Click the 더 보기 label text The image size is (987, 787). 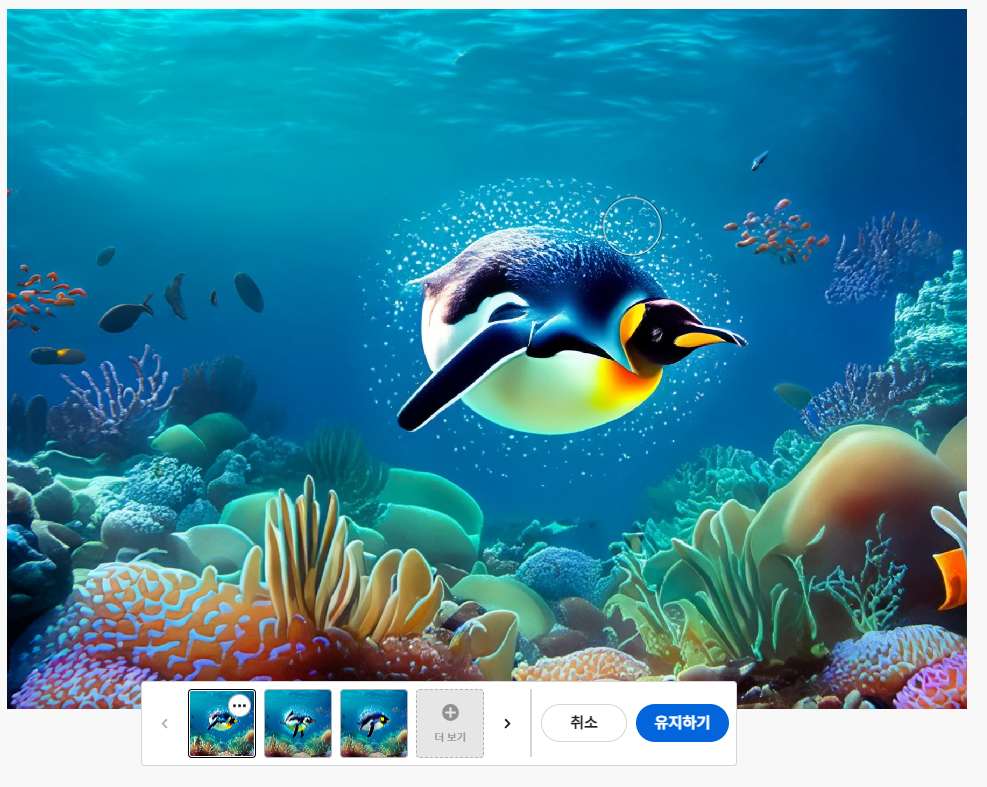450,737
